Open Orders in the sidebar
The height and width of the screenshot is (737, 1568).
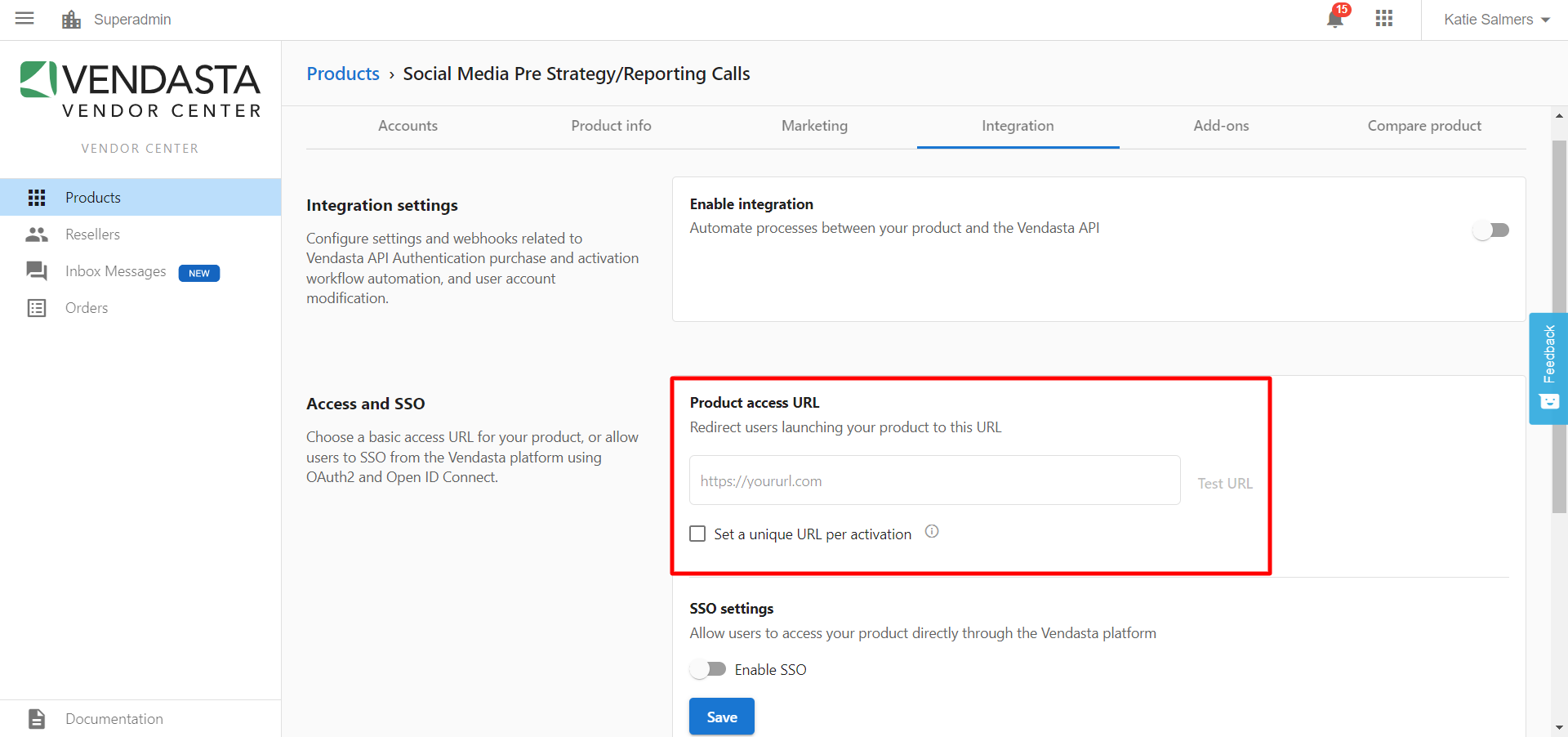point(140,308)
